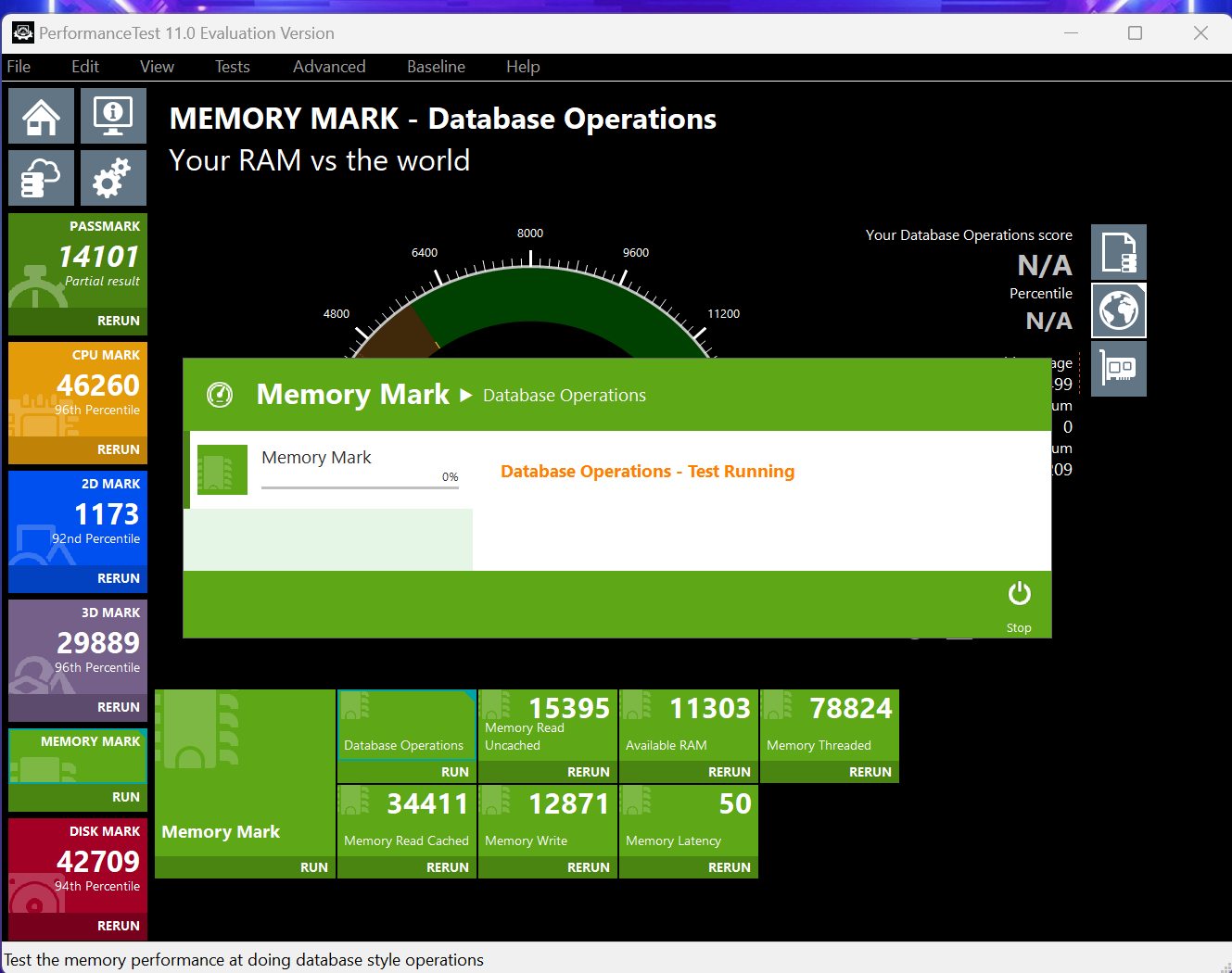Open the cloud baseline management icon
The image size is (1232, 973).
pyautogui.click(x=41, y=178)
